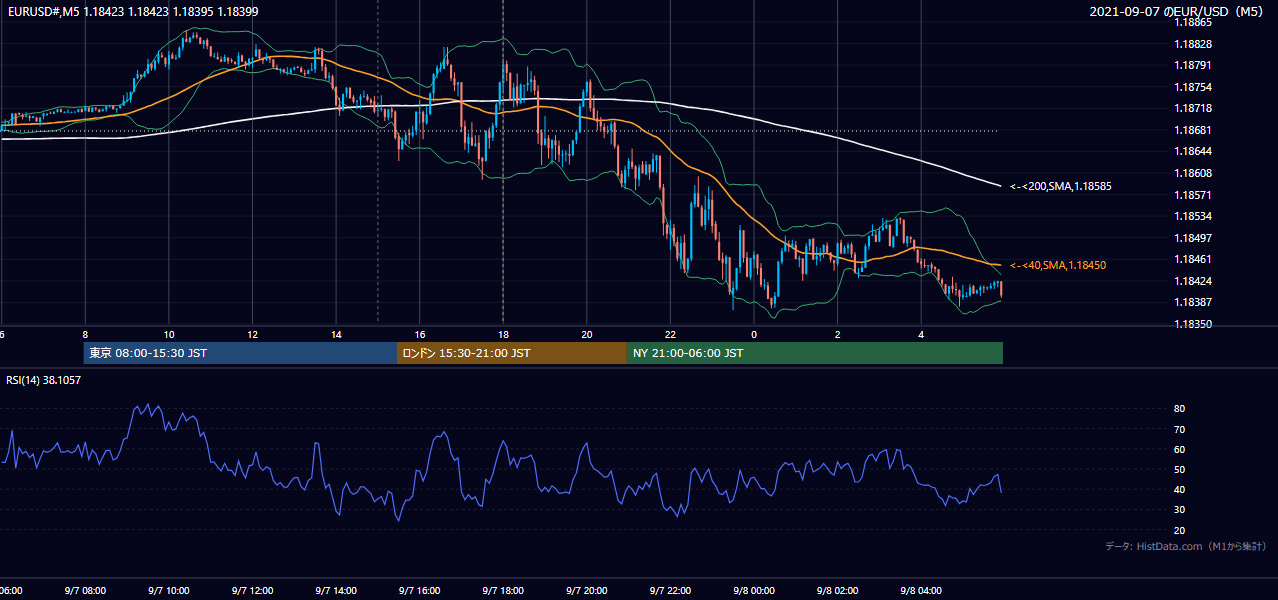Click the 9/7 16:00 date label

[419, 591]
